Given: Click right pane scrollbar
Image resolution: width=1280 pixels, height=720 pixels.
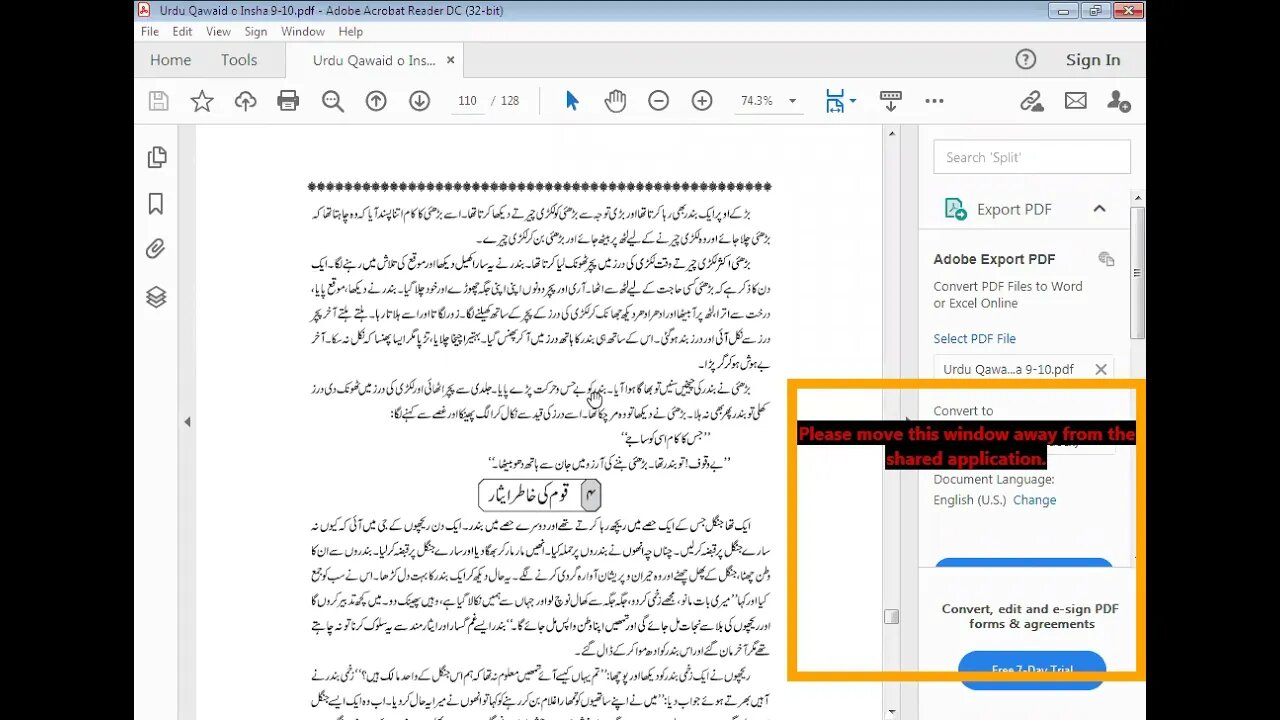Looking at the screenshot, I should (x=1138, y=273).
